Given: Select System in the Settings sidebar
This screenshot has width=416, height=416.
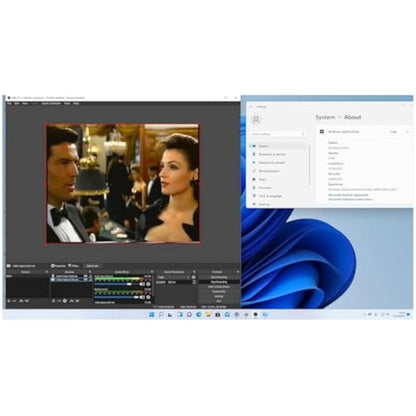Looking at the screenshot, I should pyautogui.click(x=278, y=146).
